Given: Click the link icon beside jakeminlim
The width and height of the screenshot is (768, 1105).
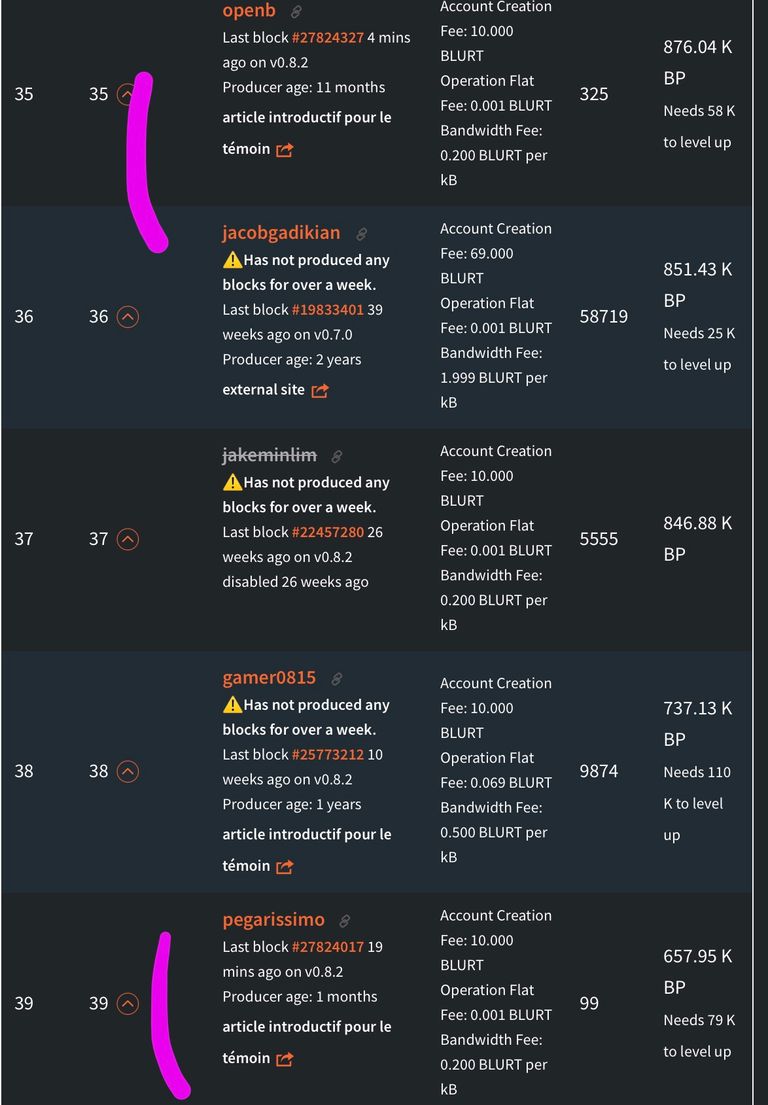Looking at the screenshot, I should tap(337, 457).
